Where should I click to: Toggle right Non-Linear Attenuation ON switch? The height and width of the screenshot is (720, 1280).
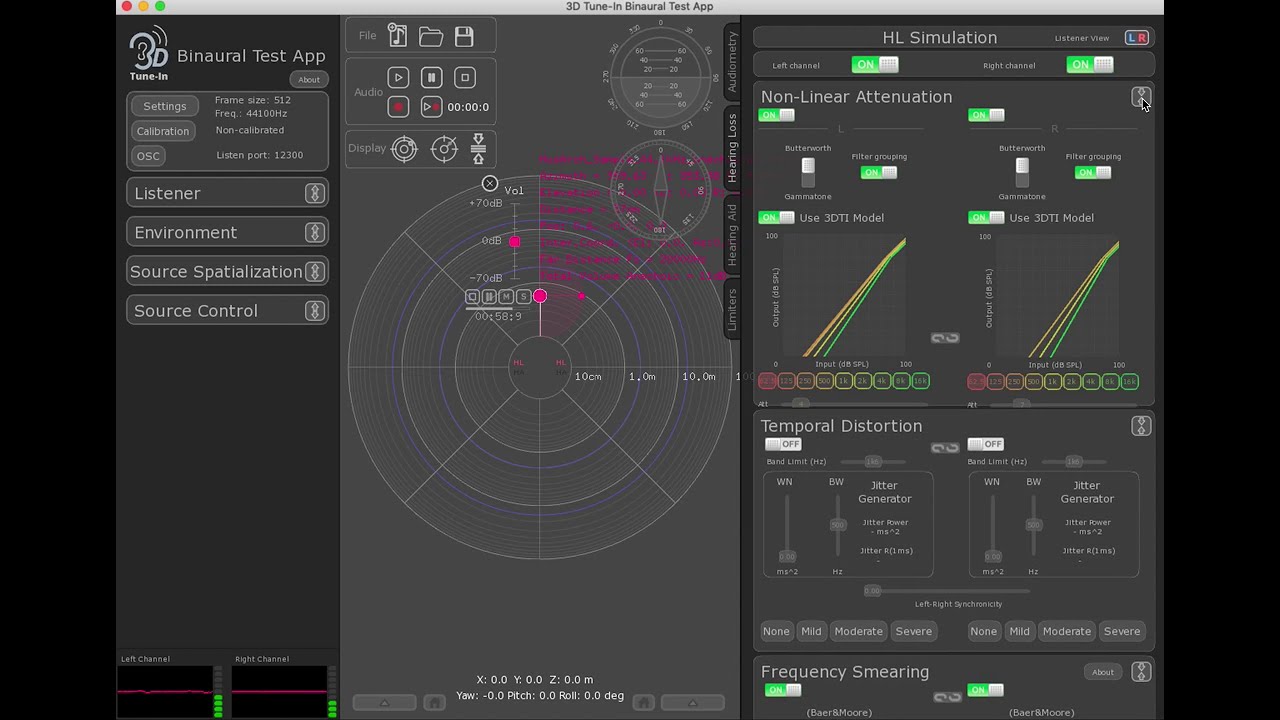987,115
